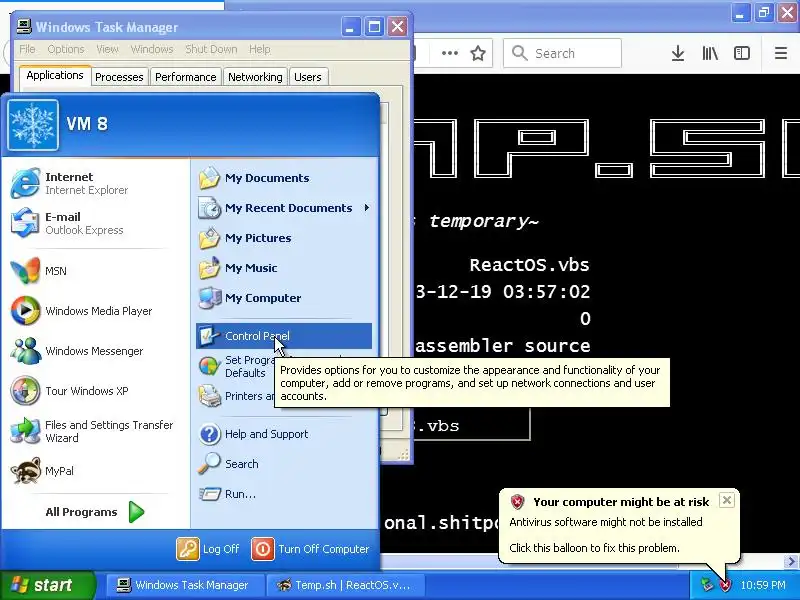The image size is (800, 600).
Task: Click the red security shield tray icon
Action: (x=725, y=585)
